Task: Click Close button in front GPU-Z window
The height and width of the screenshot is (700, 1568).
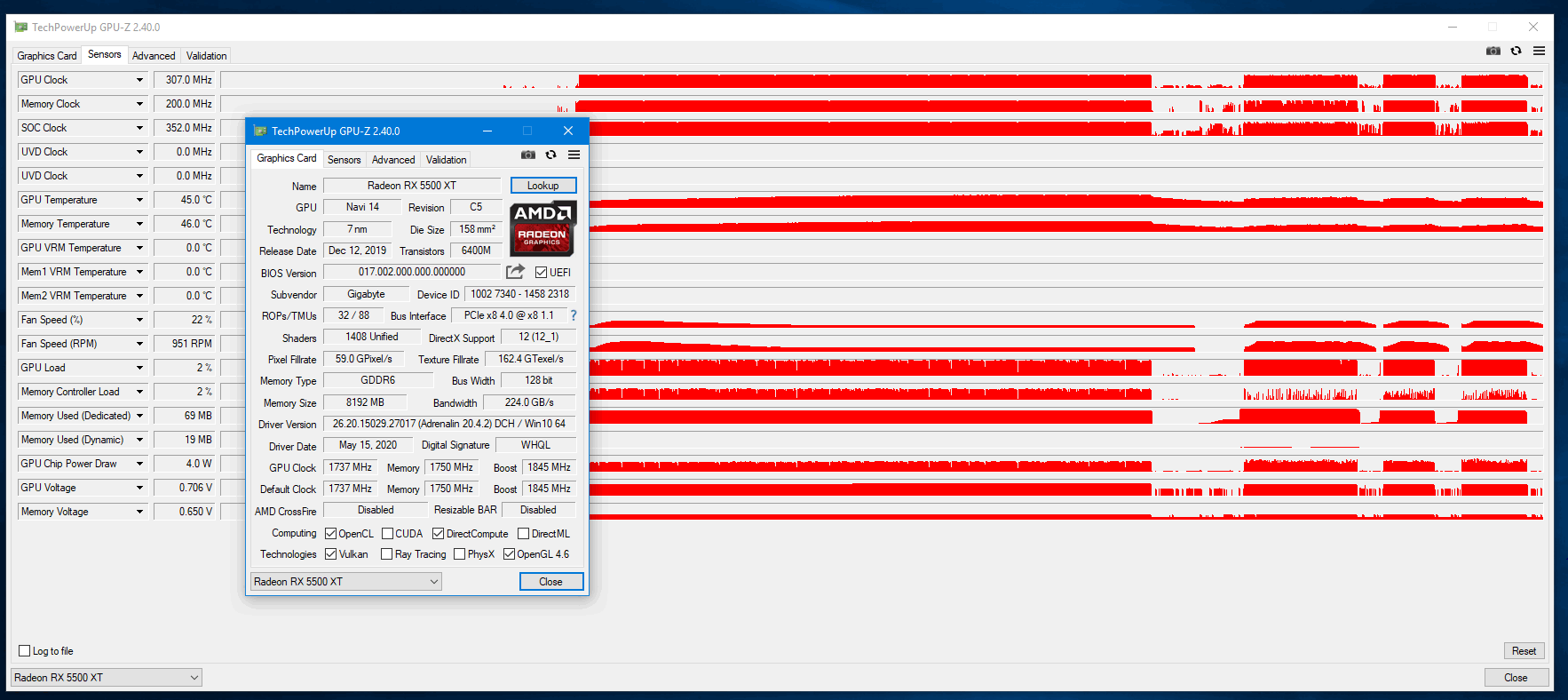Action: pyautogui.click(x=551, y=582)
